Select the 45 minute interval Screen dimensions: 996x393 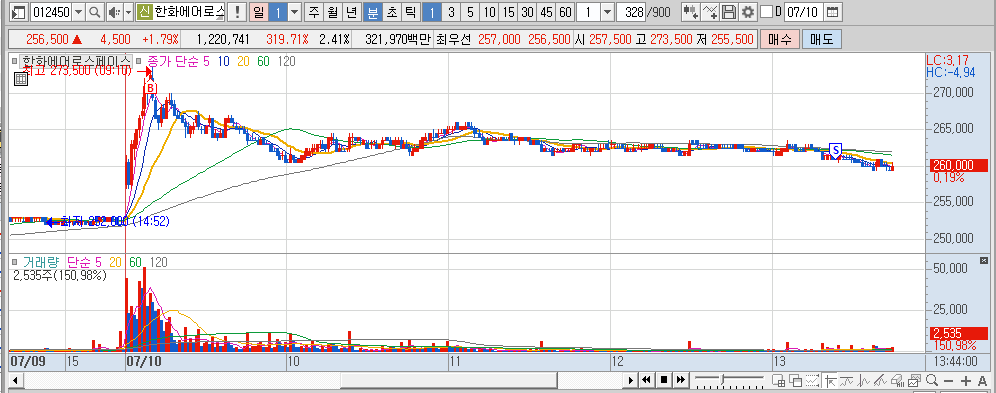[546, 11]
